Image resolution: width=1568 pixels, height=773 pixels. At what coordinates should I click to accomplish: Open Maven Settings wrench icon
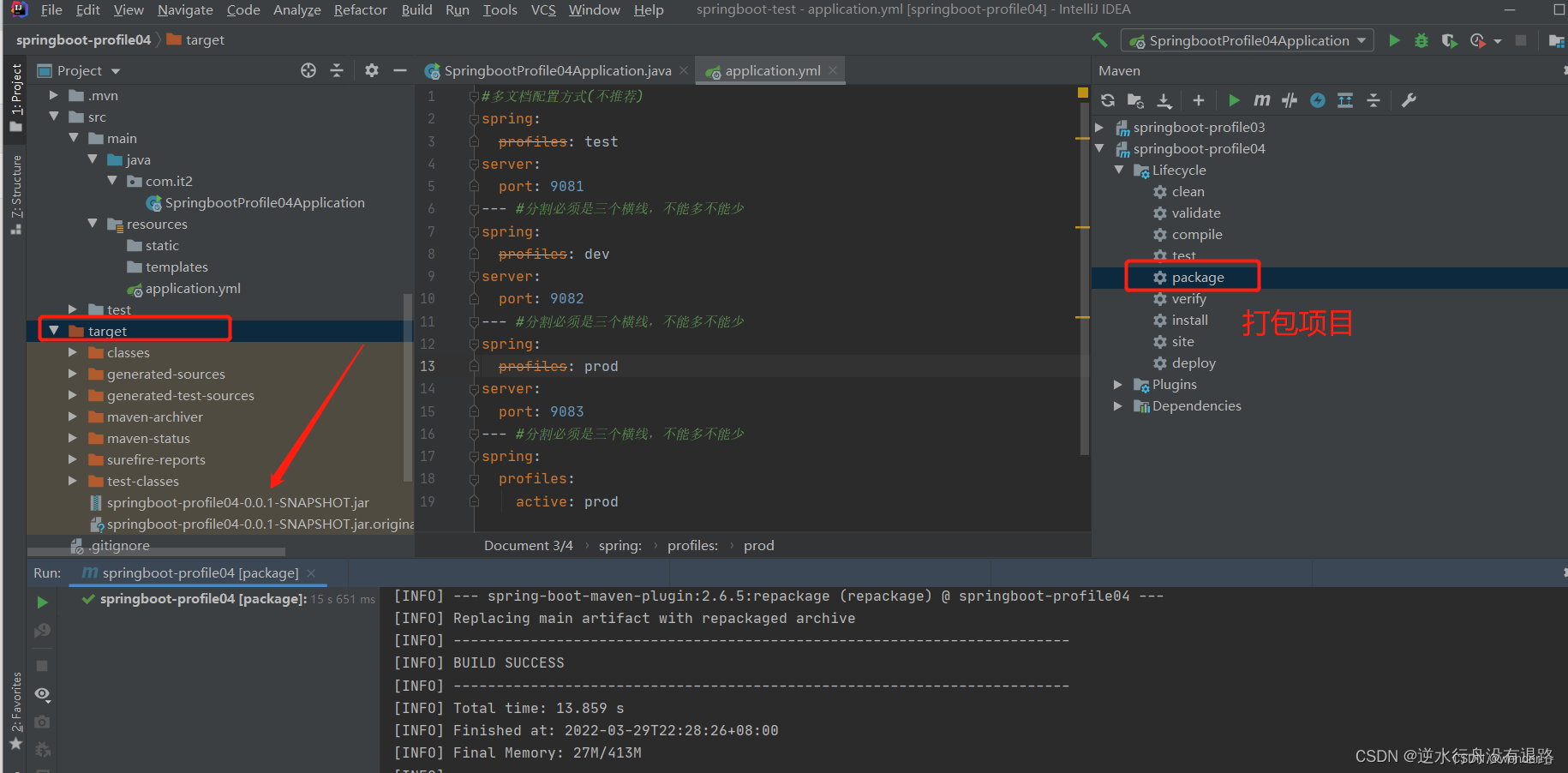click(1409, 100)
